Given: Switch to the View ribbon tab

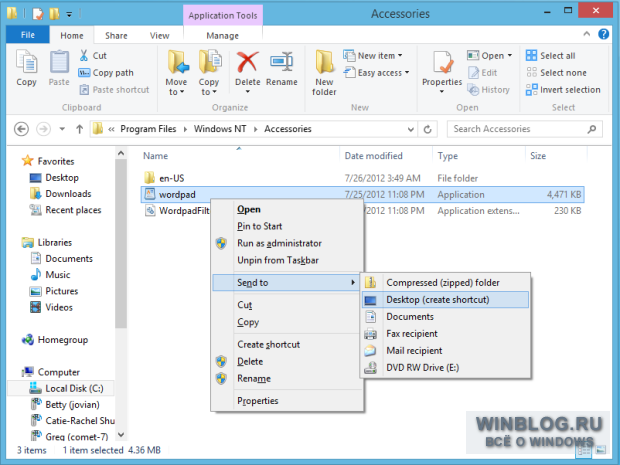Looking at the screenshot, I should pyautogui.click(x=159, y=36).
